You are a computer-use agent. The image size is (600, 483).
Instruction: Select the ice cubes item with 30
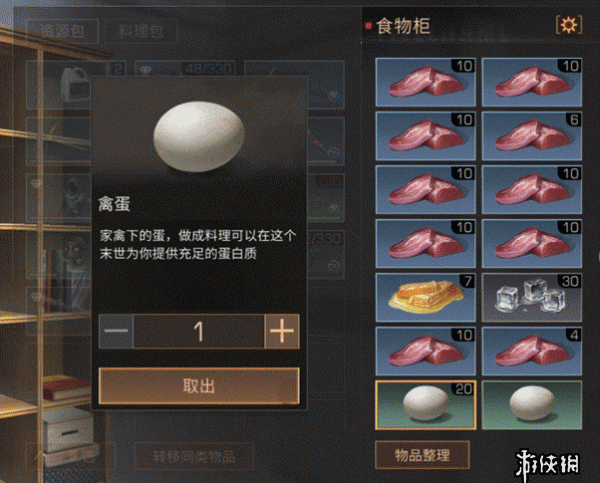tap(532, 297)
